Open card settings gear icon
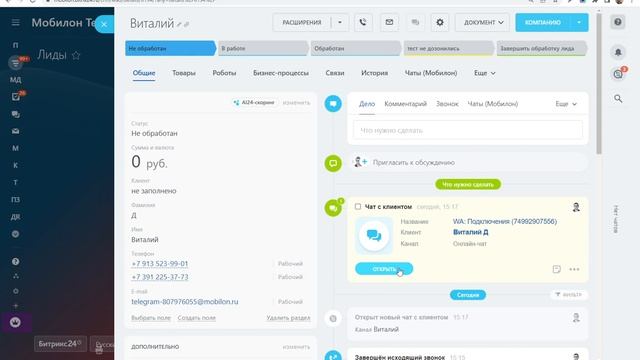Screen dimensions: 640x360 [x=440, y=22]
